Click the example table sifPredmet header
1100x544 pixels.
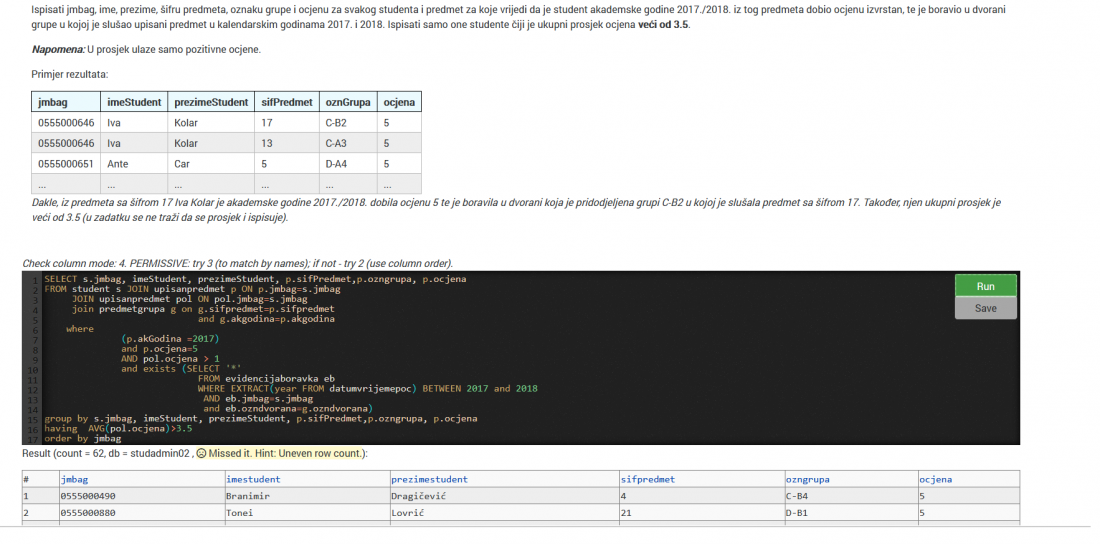click(287, 102)
